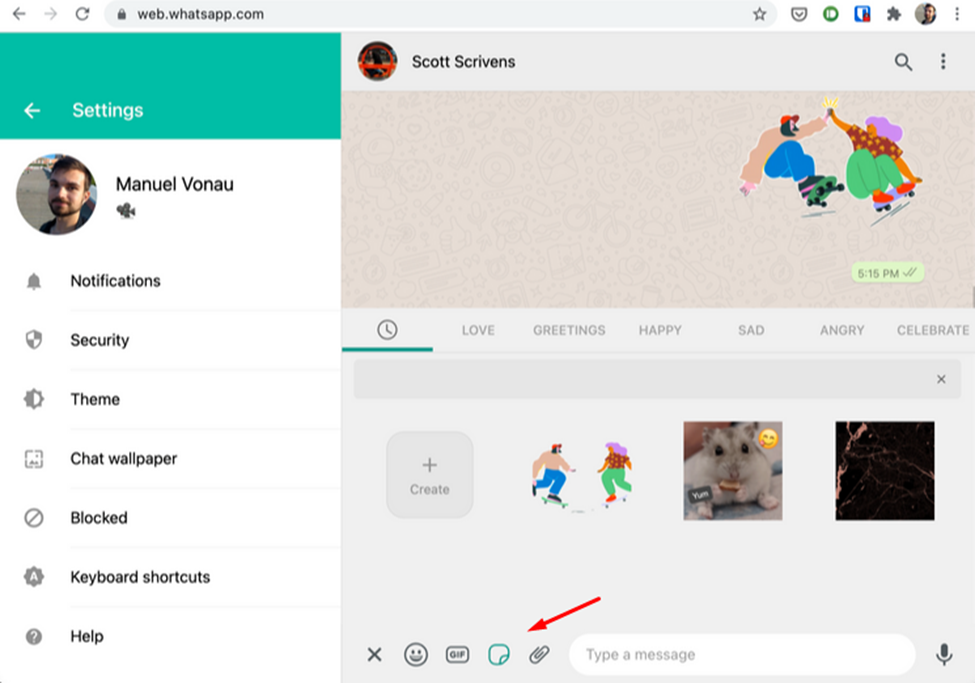This screenshot has height=683, width=975.
Task: Click the green circular extension icon
Action: point(831,14)
